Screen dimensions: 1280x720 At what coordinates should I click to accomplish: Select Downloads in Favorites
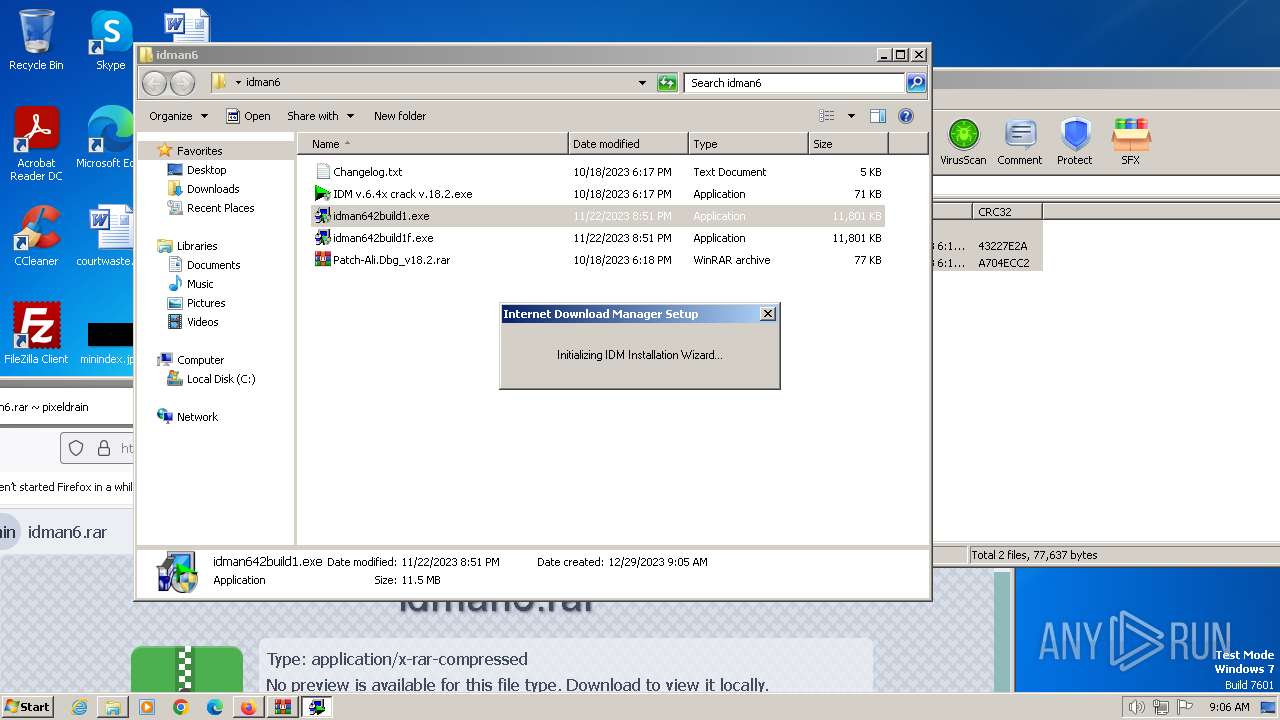[212, 189]
